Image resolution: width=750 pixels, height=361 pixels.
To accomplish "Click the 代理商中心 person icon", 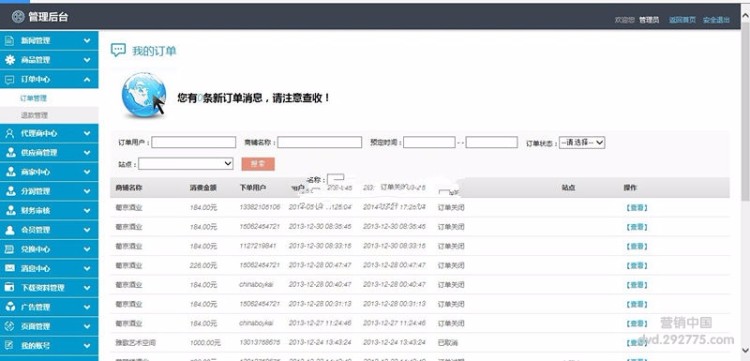I will click(x=10, y=133).
